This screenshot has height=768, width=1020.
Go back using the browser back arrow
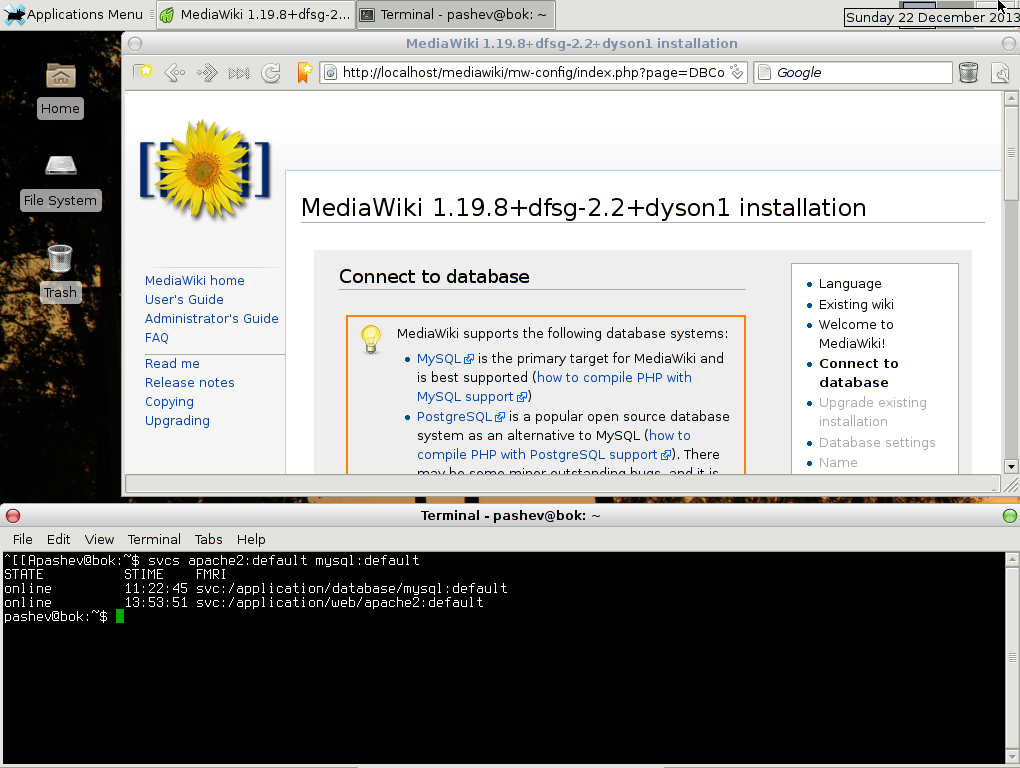174,72
